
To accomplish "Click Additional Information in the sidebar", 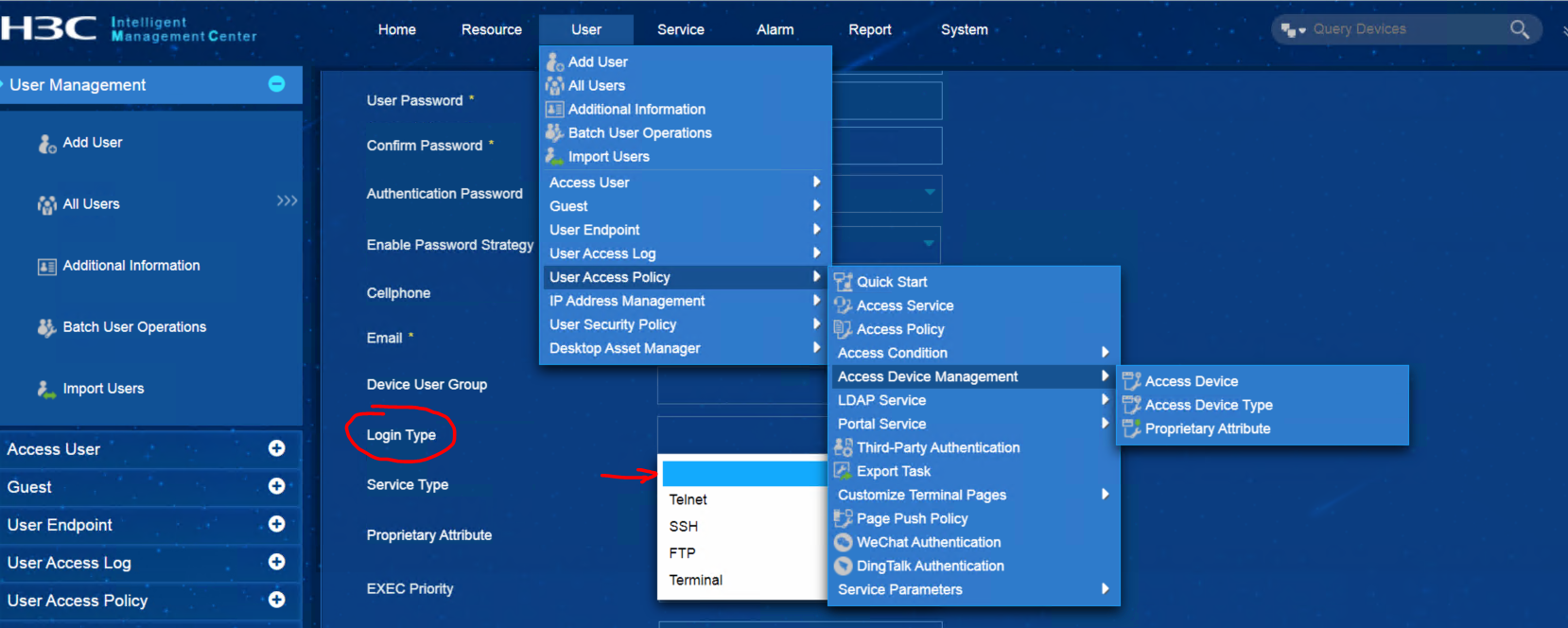I will tap(131, 266).
